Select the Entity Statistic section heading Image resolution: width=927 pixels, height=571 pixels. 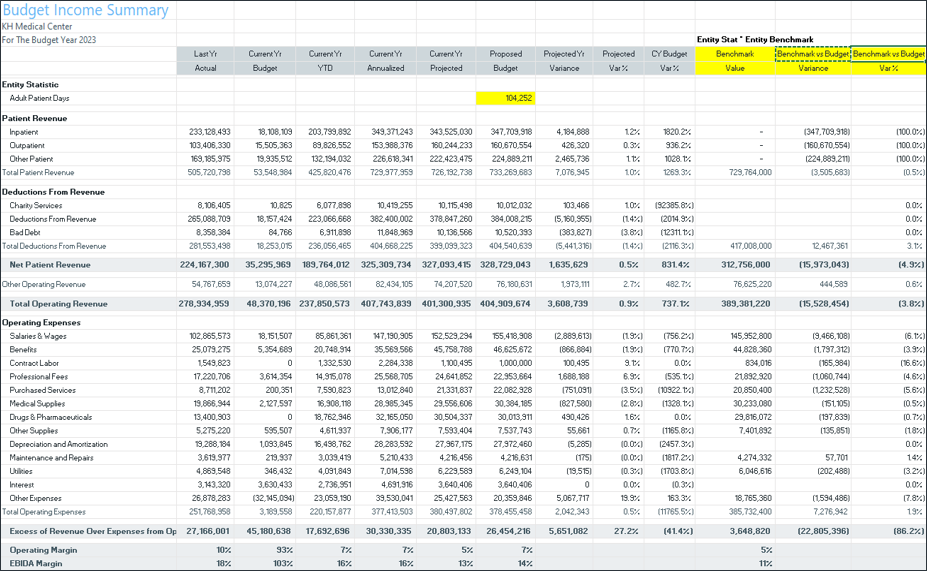tap(31, 85)
